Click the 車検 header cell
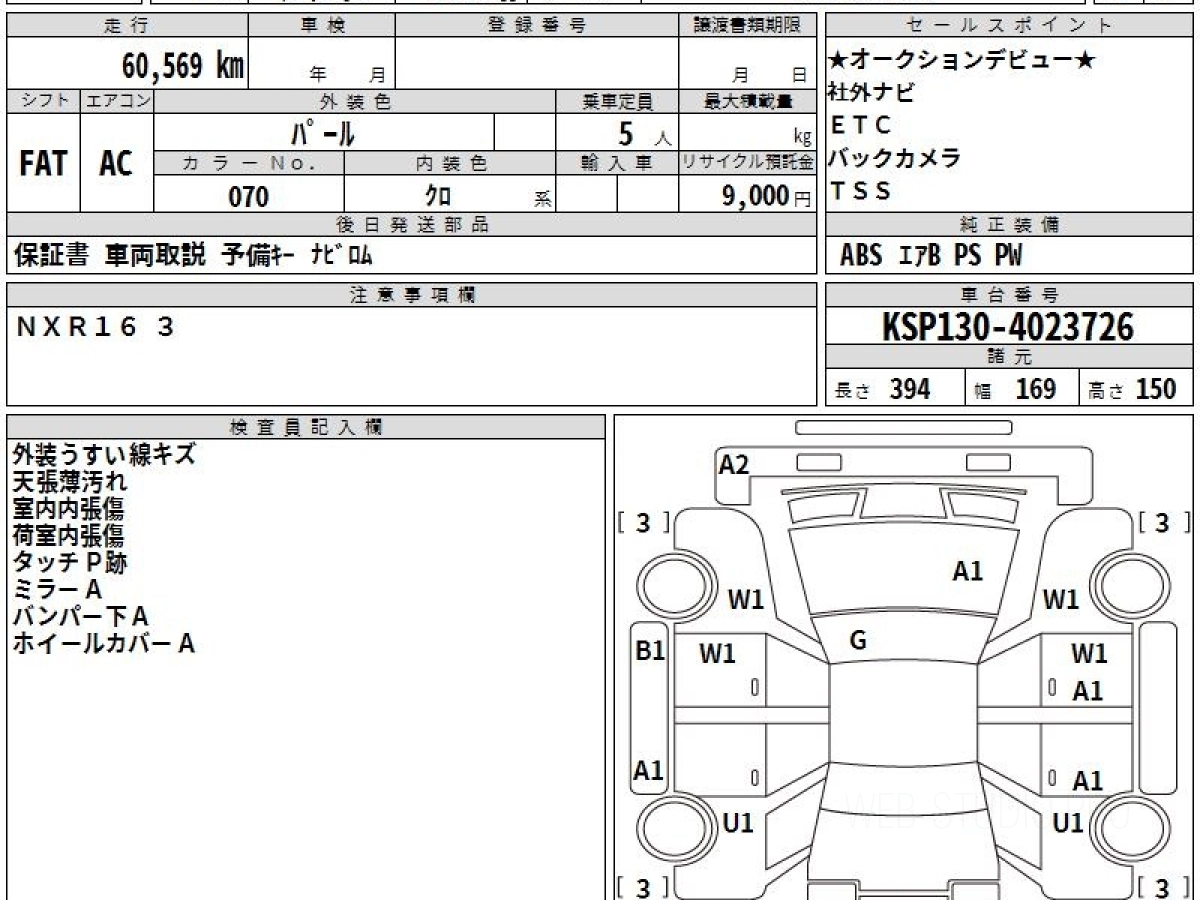 tap(322, 26)
